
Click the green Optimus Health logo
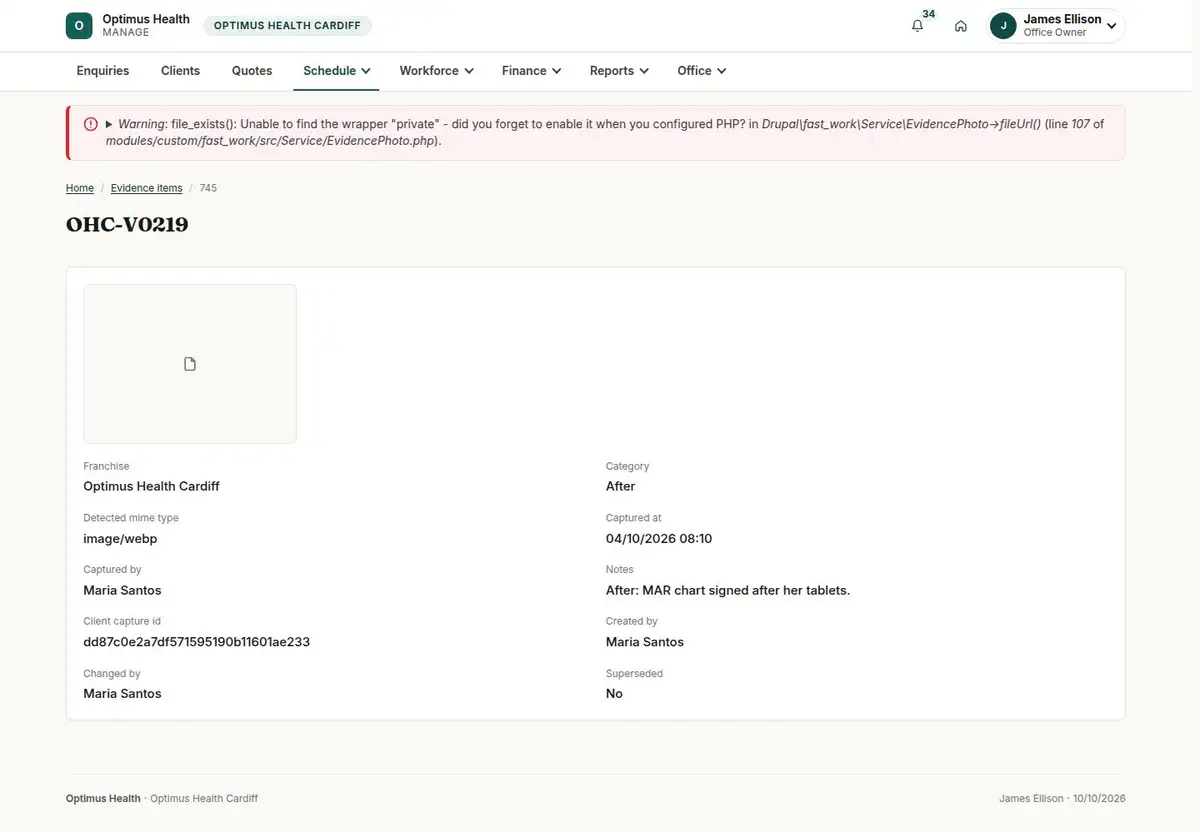[x=79, y=26]
